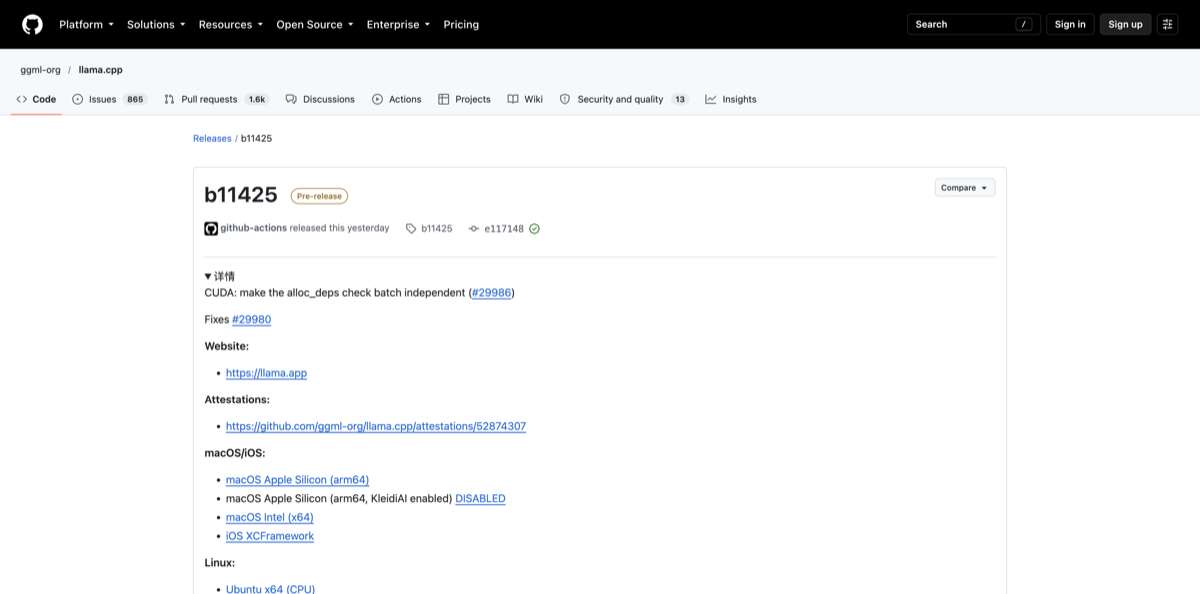Open tag link b11425
Screen dimensions: 1200x594
(436, 228)
